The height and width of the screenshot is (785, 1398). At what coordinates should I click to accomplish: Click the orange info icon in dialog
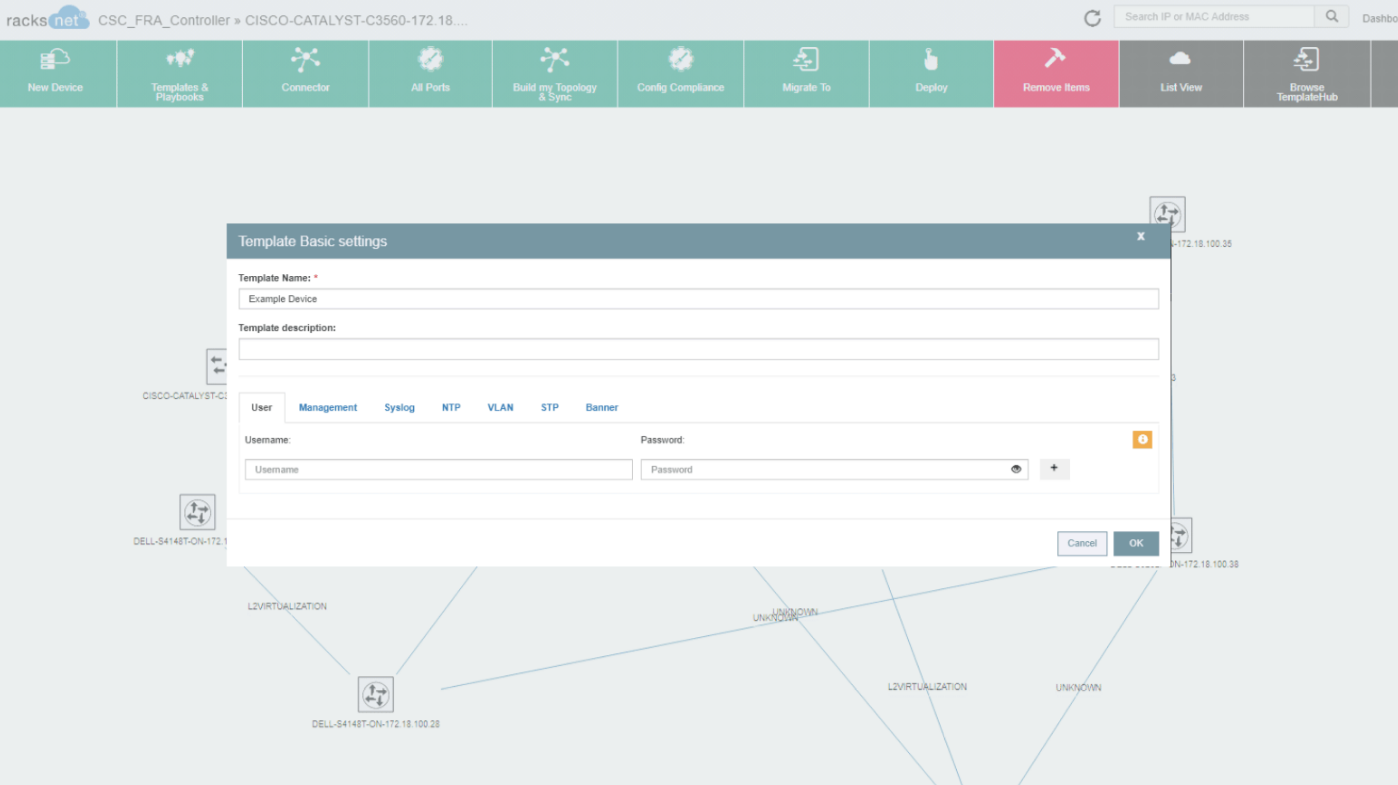click(x=1142, y=440)
